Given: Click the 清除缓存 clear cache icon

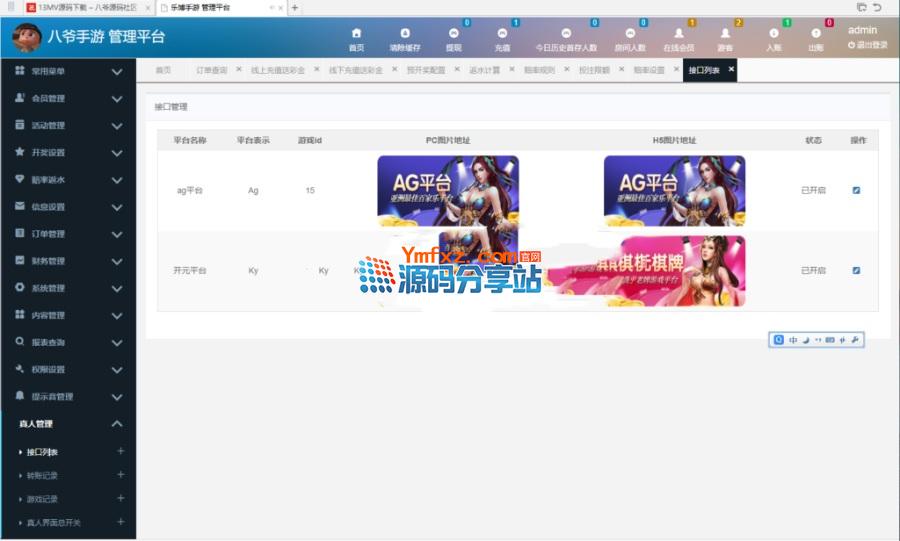Looking at the screenshot, I should 404,34.
